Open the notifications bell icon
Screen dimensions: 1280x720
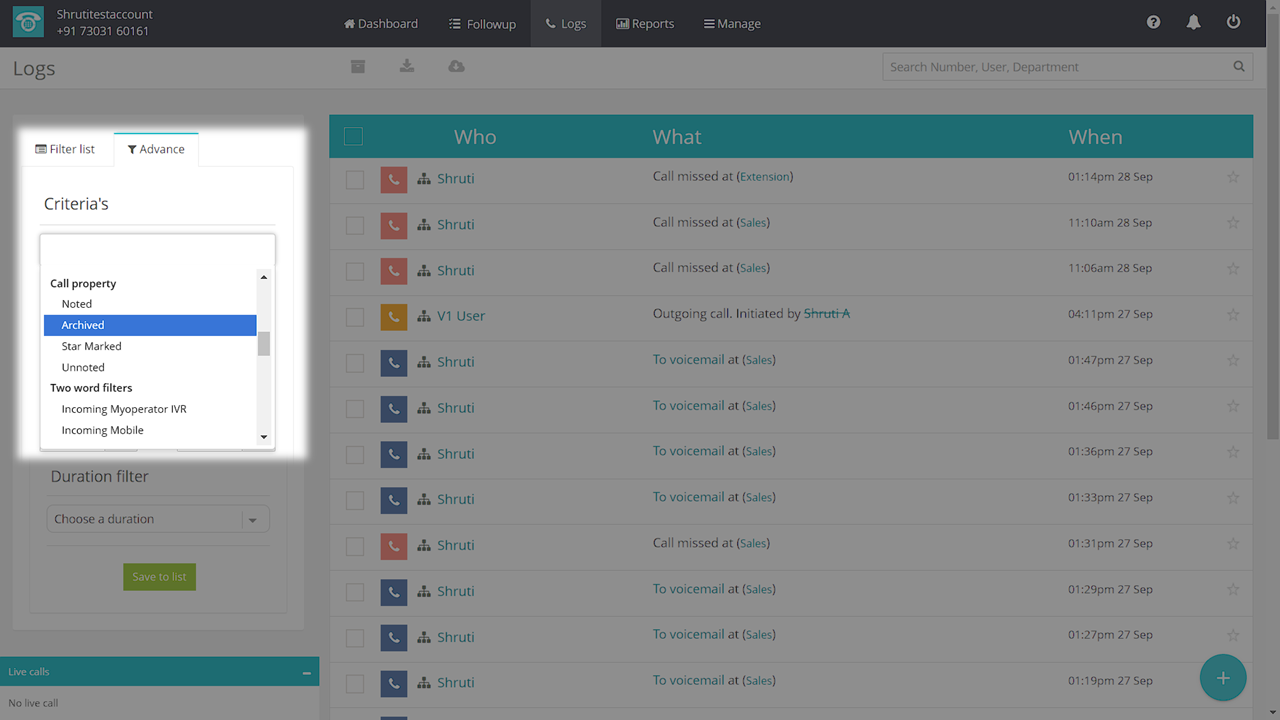[1193, 22]
